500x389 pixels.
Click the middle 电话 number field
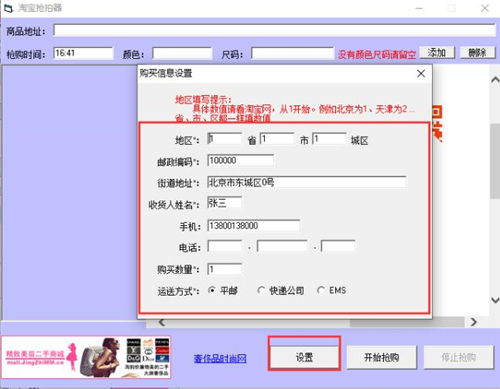[282, 246]
